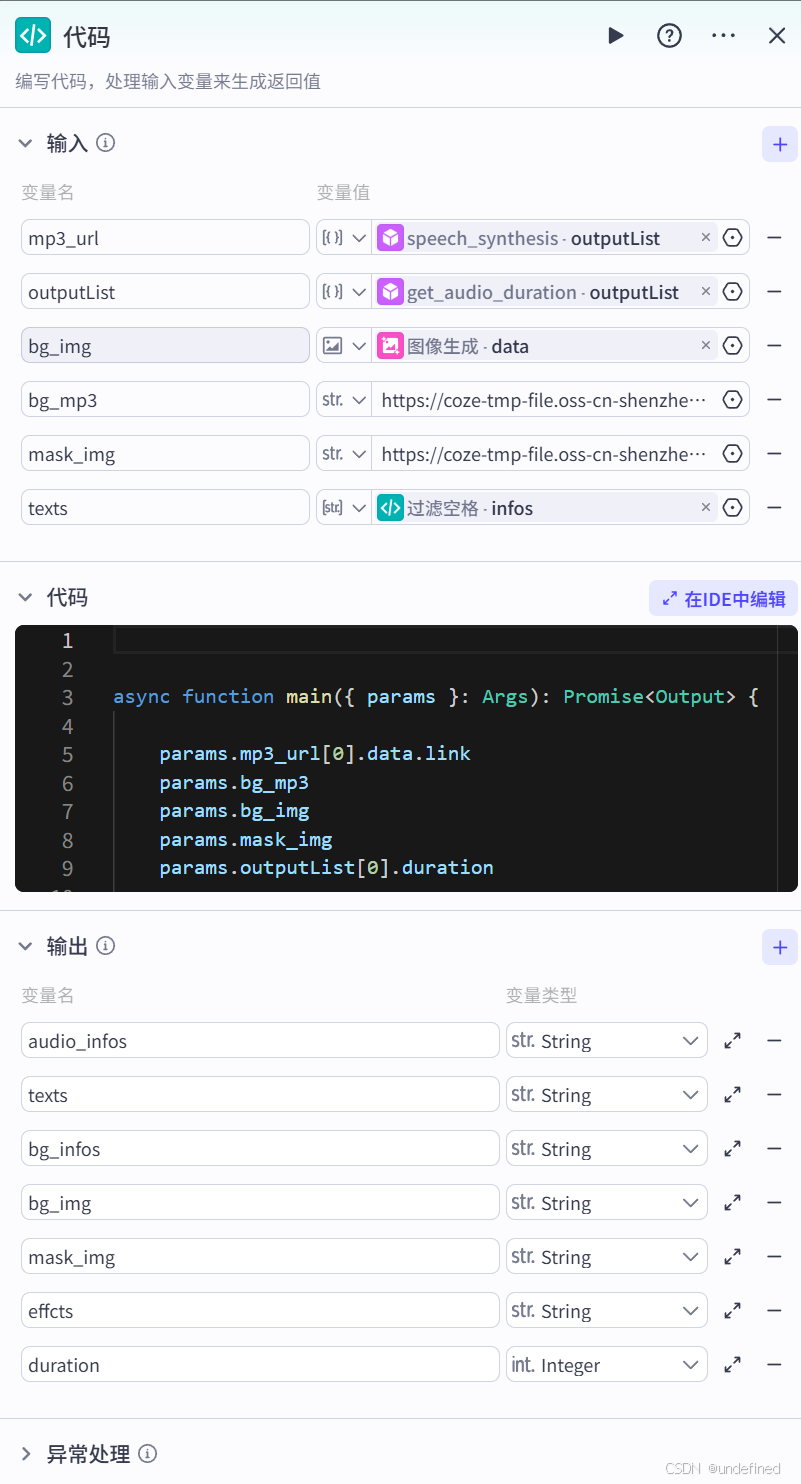Open type dropdown for mp3_url row
Viewport: 801px width, 1484px height.
pyautogui.click(x=344, y=238)
